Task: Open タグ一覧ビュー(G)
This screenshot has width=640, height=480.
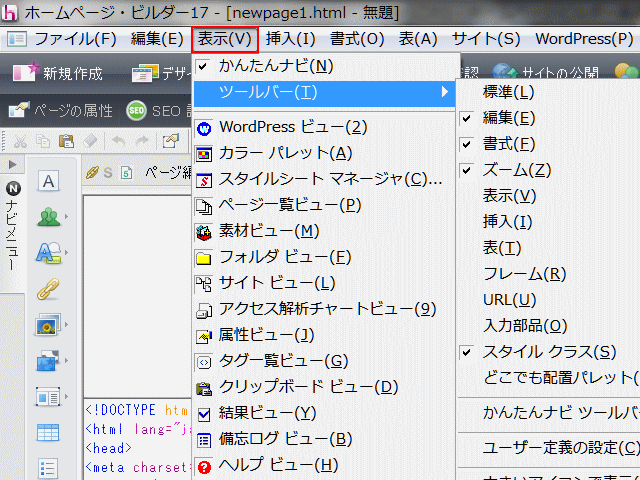Action: [x=324, y=361]
